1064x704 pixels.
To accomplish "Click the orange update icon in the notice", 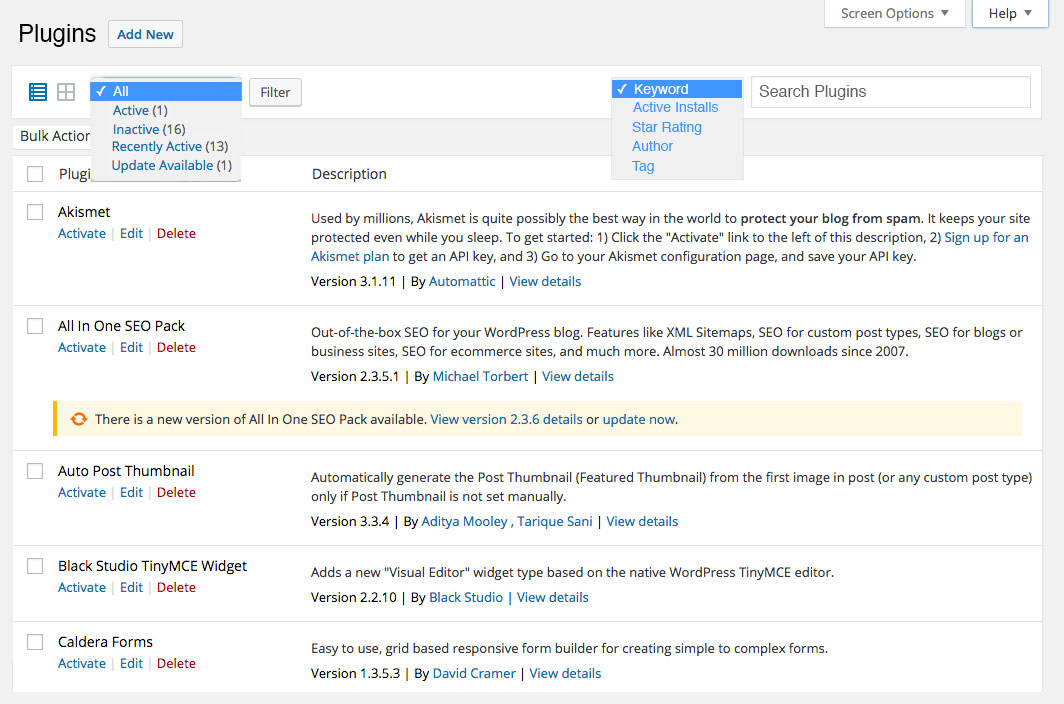I will (78, 419).
